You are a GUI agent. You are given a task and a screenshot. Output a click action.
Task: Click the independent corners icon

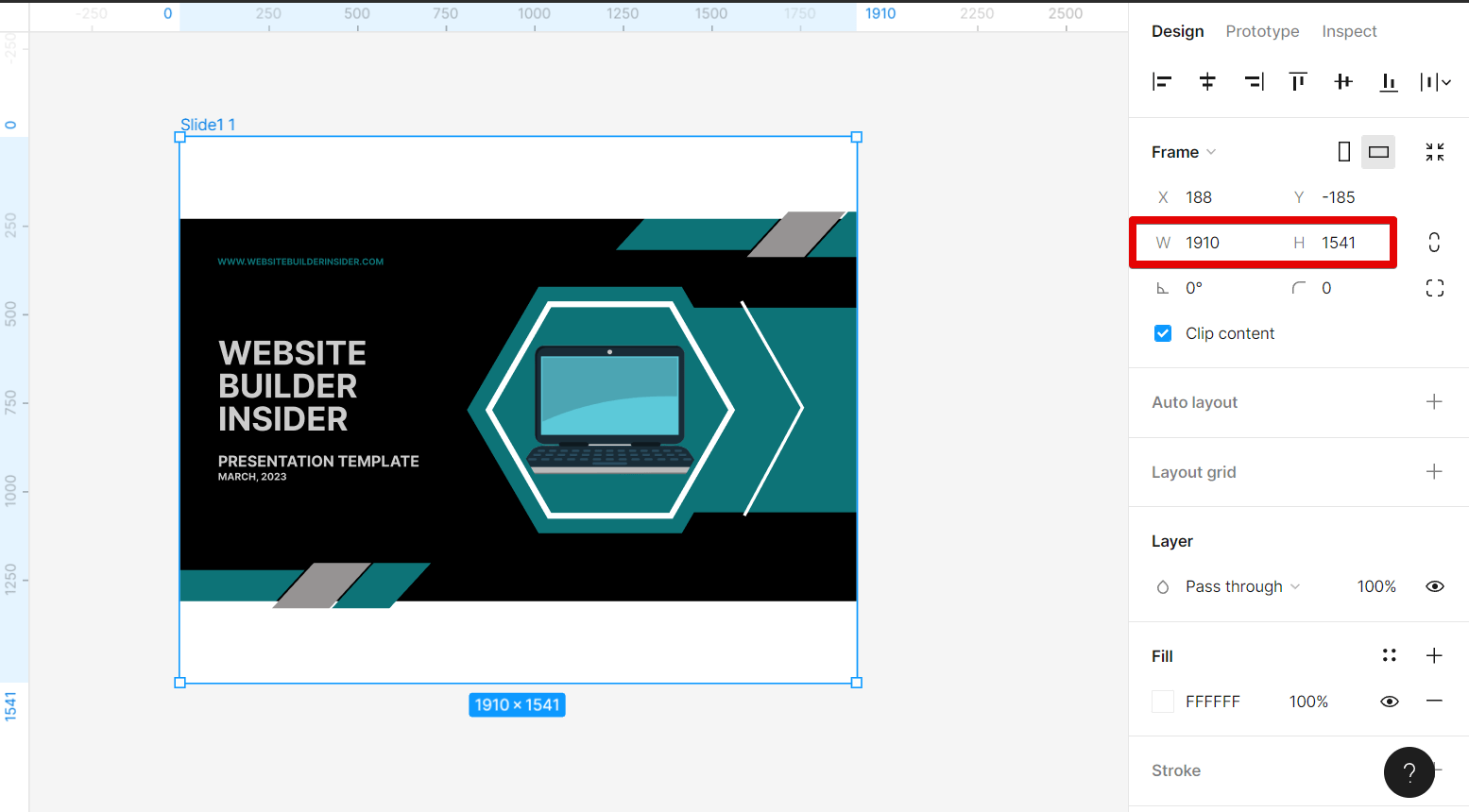(1434, 288)
